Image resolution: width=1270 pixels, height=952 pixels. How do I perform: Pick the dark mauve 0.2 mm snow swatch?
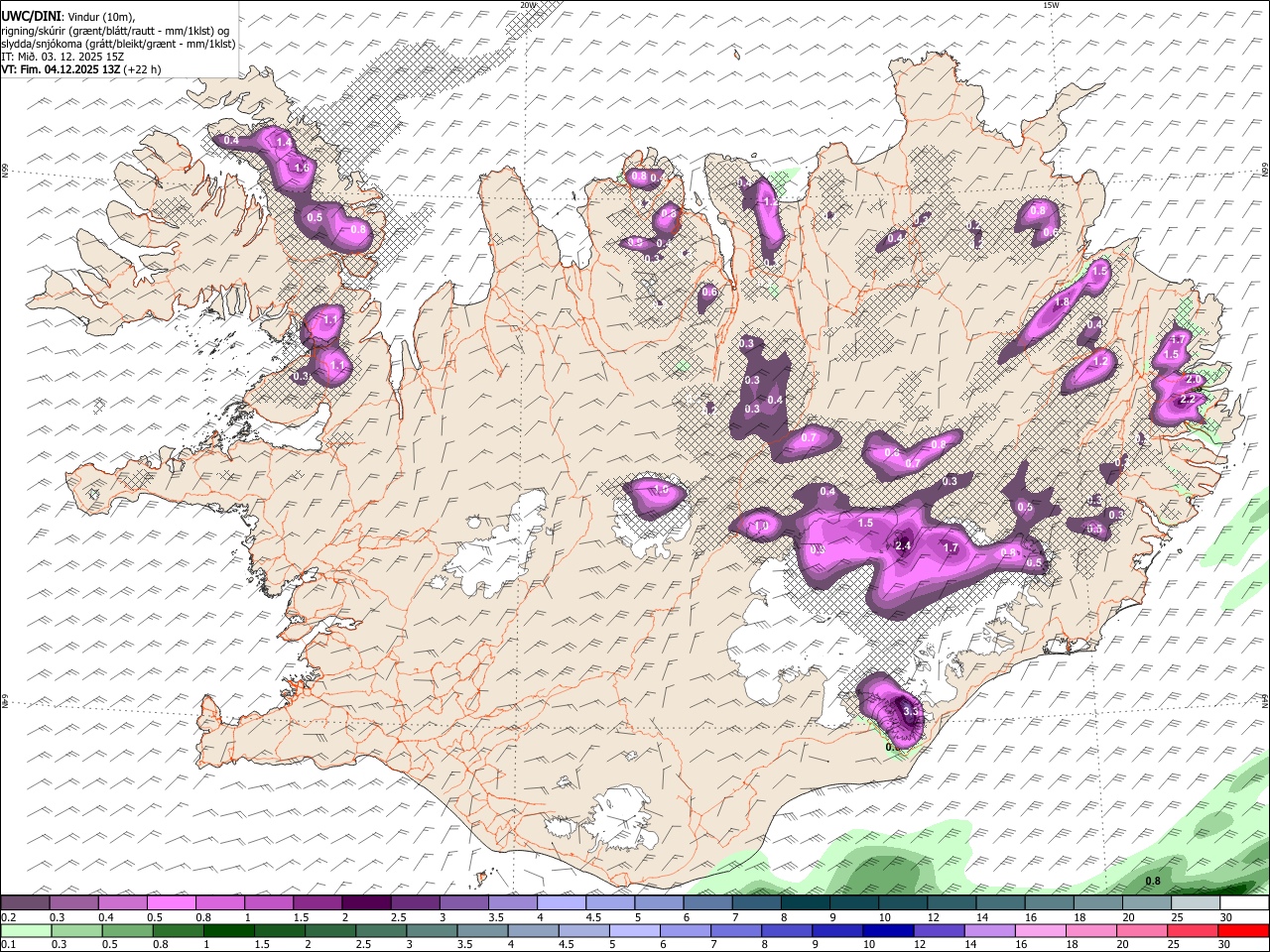pyautogui.click(x=25, y=902)
